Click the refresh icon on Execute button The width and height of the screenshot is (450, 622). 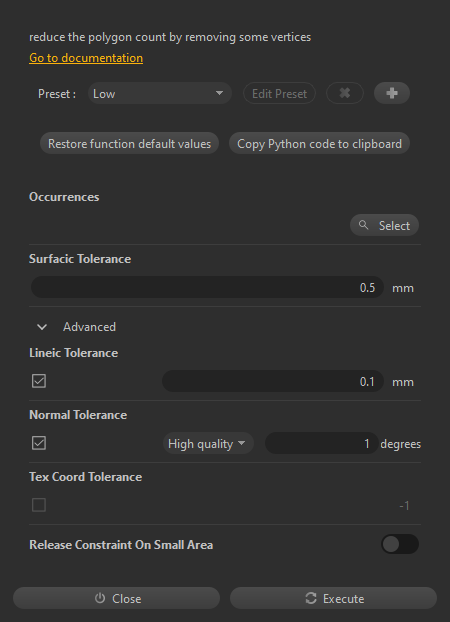[x=311, y=598]
